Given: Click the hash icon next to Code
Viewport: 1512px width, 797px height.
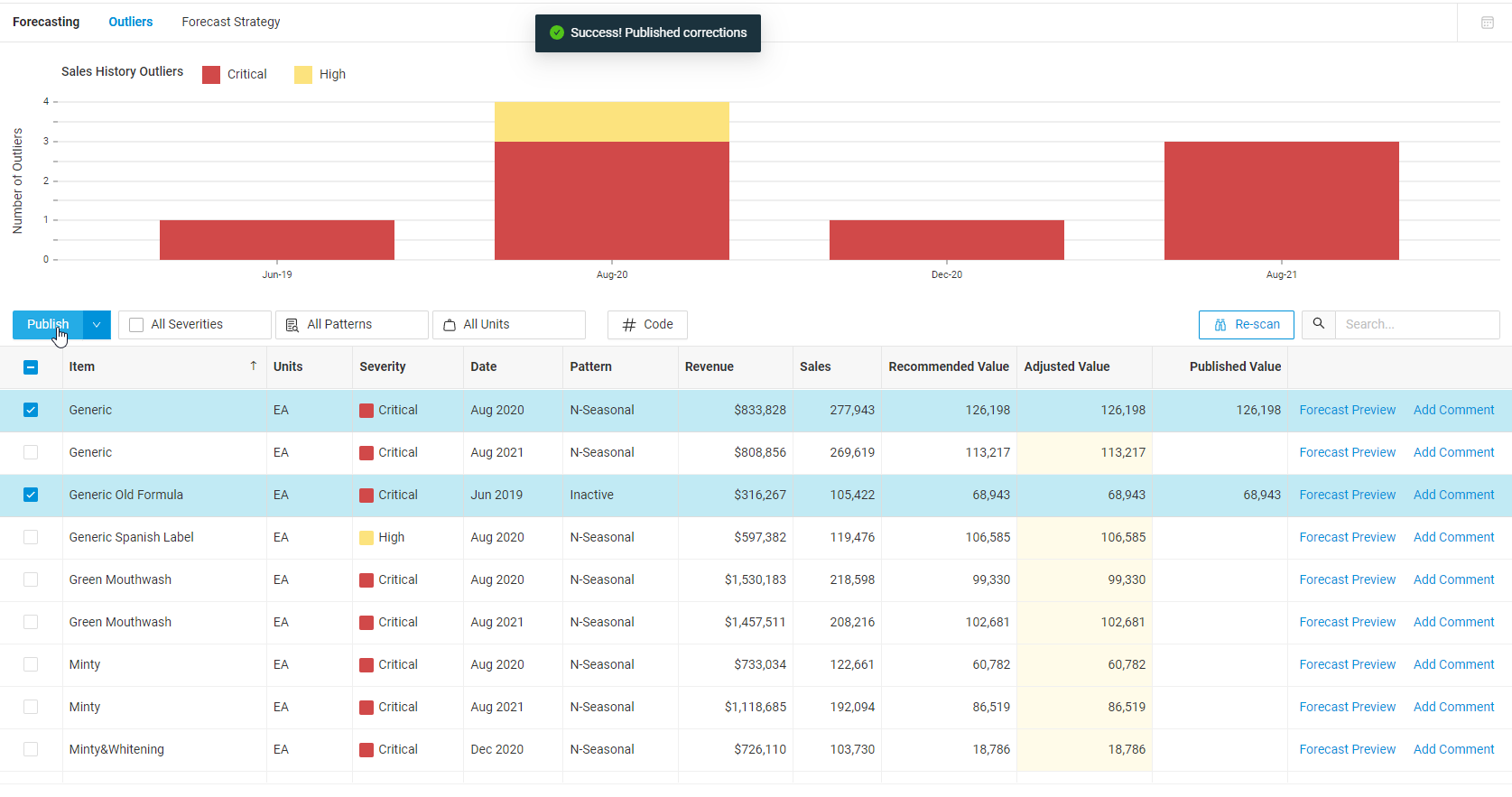Looking at the screenshot, I should pos(629,325).
